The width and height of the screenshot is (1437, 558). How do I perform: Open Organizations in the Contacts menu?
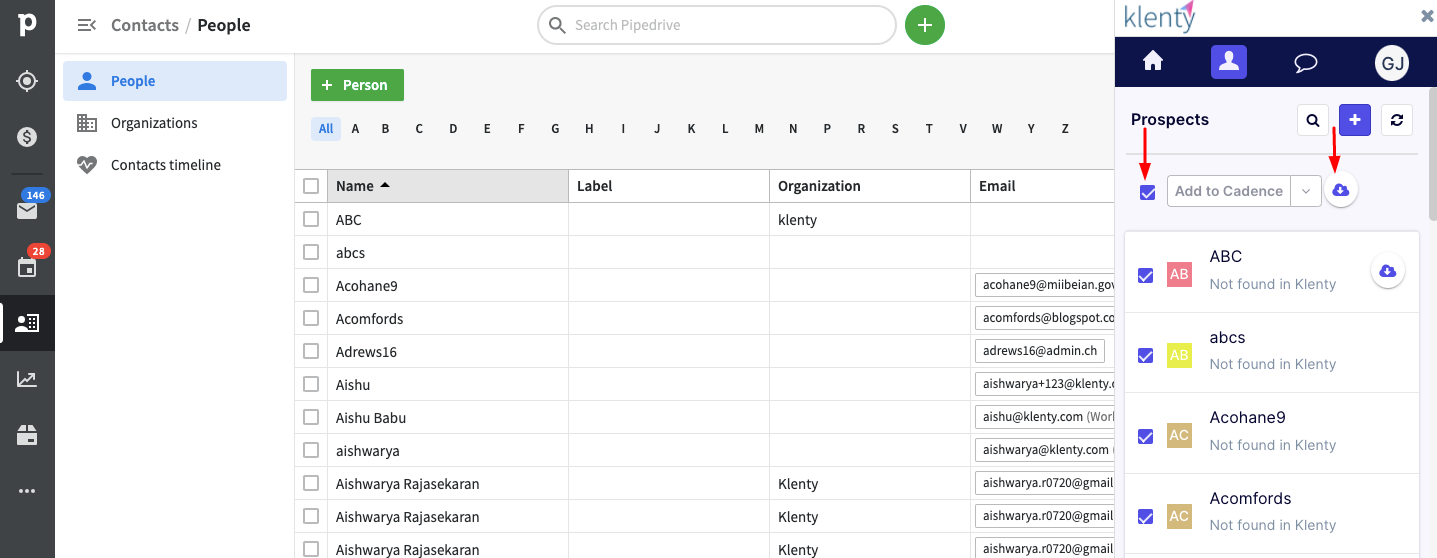point(154,123)
